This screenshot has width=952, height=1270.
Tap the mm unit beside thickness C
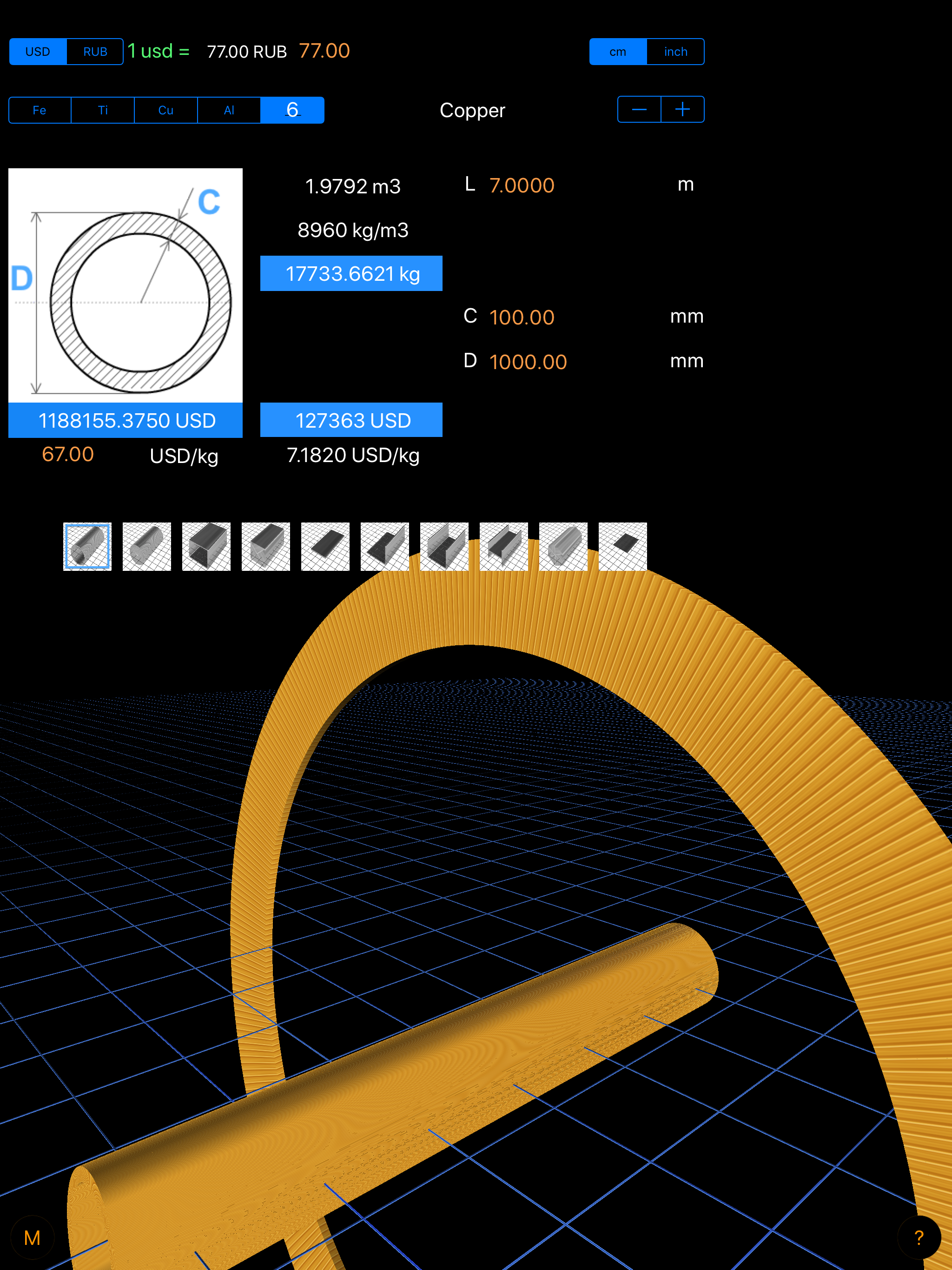[687, 317]
